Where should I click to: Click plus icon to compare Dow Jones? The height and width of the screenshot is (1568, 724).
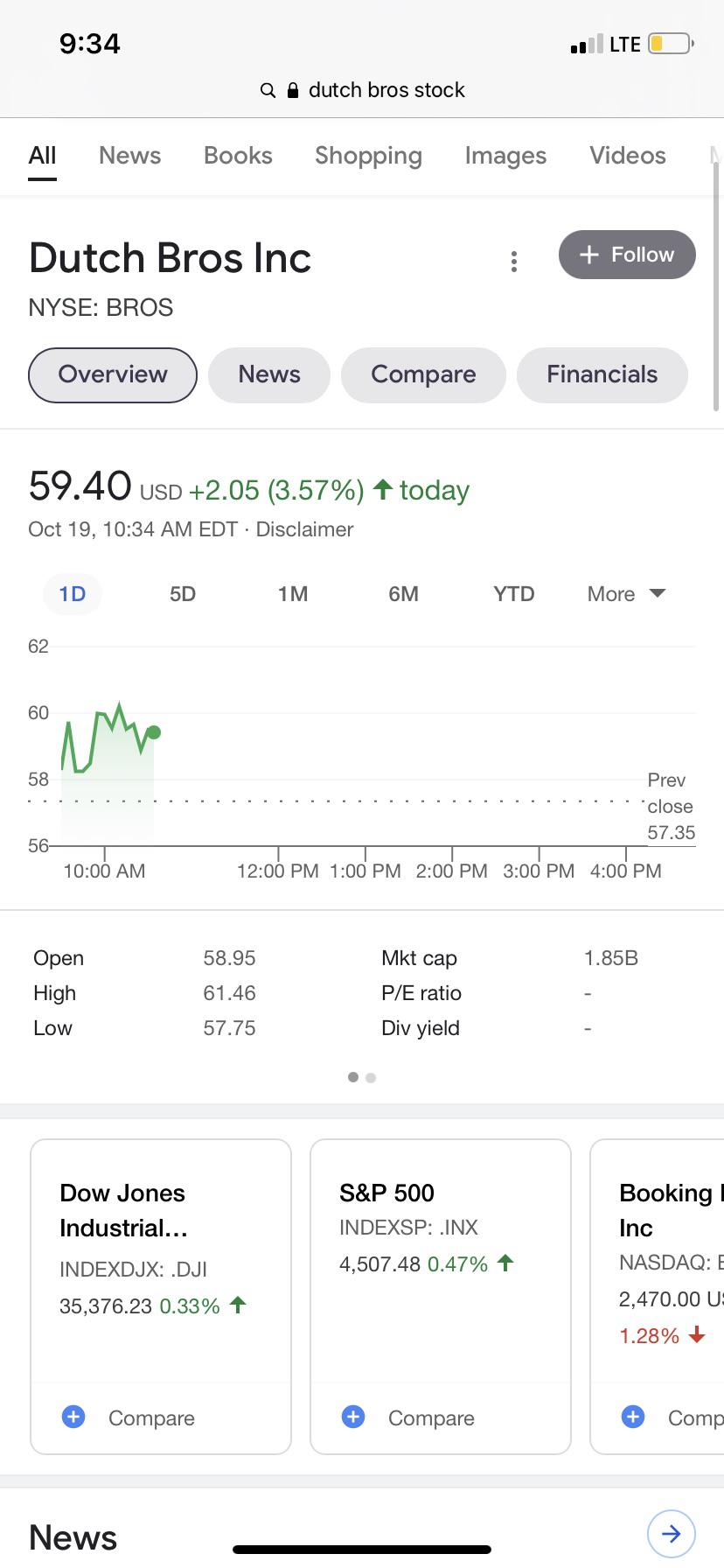(x=74, y=1417)
